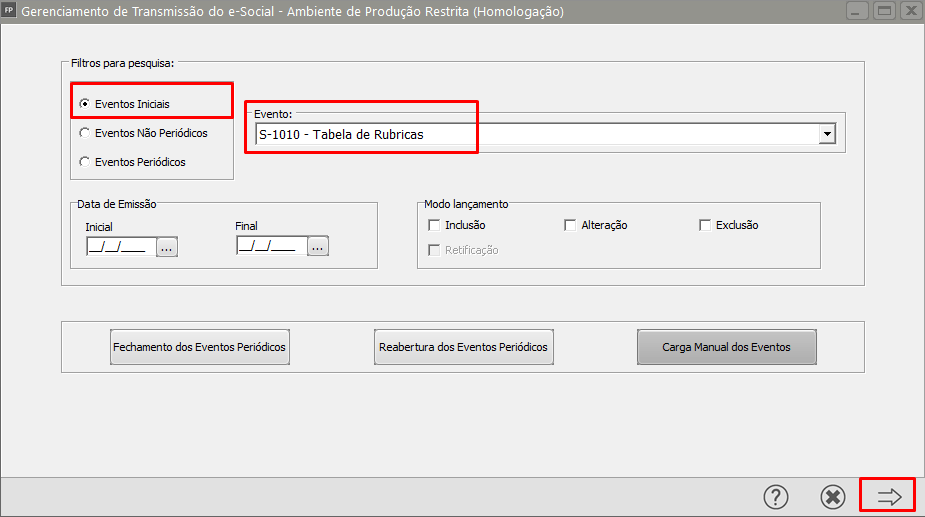Focus the Final emission date field
The image size is (925, 517).
point(269,246)
